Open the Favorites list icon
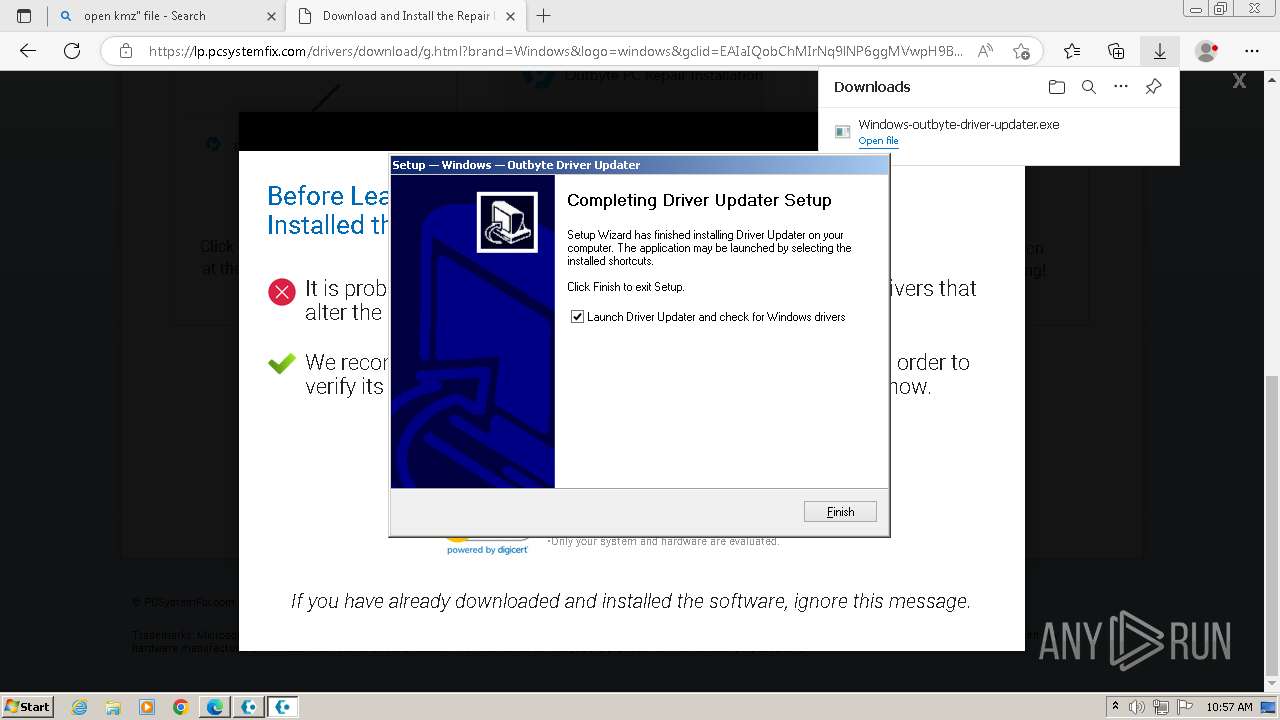The width and height of the screenshot is (1280, 720). click(x=1072, y=51)
